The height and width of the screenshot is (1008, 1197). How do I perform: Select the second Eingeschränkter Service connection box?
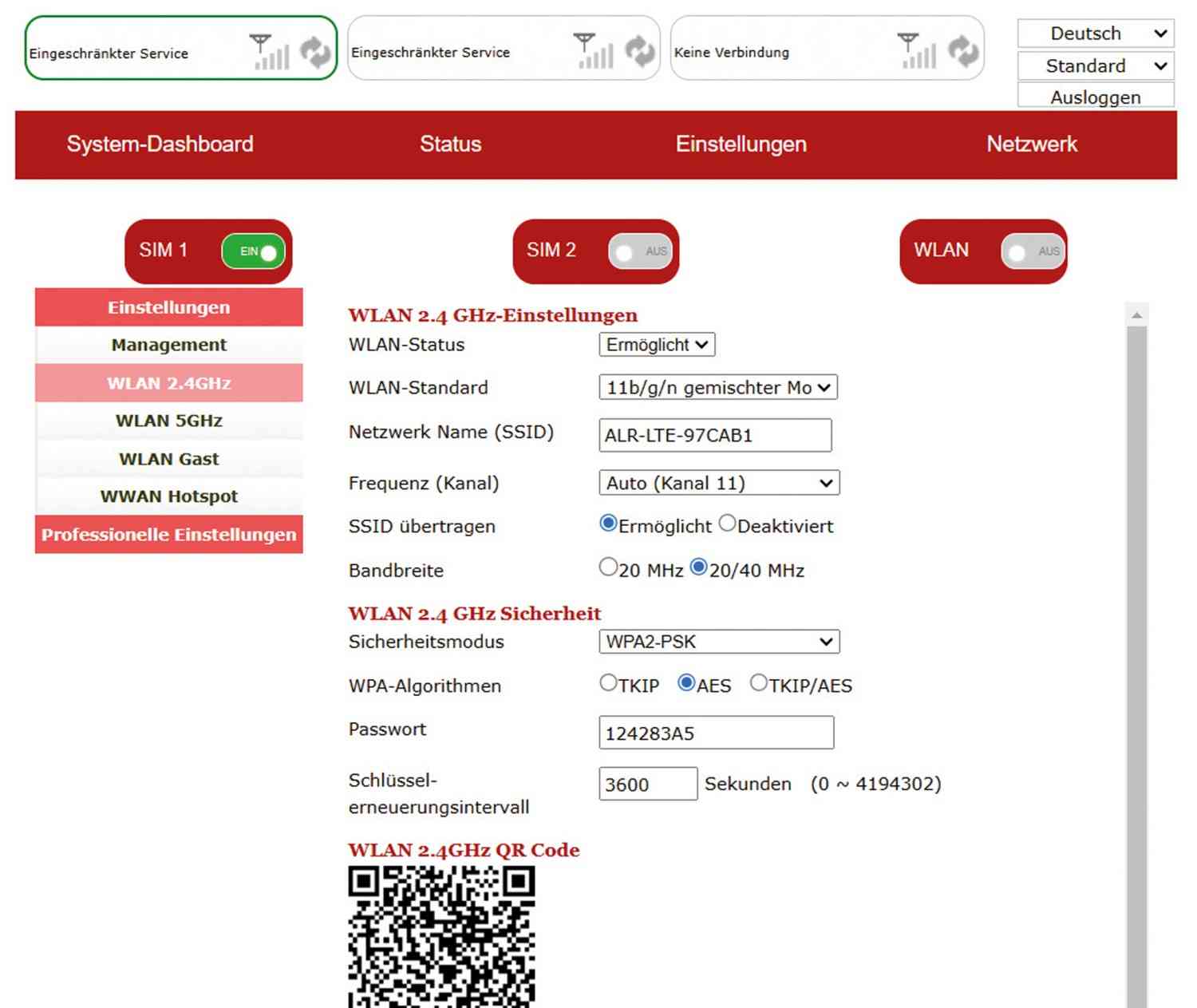tap(504, 48)
